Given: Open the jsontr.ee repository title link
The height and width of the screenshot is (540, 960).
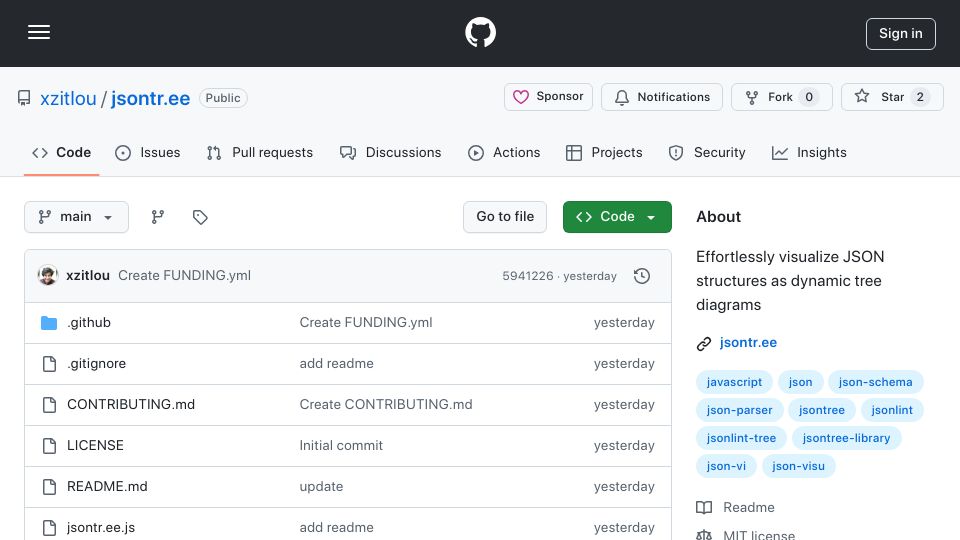Looking at the screenshot, I should tap(151, 98).
